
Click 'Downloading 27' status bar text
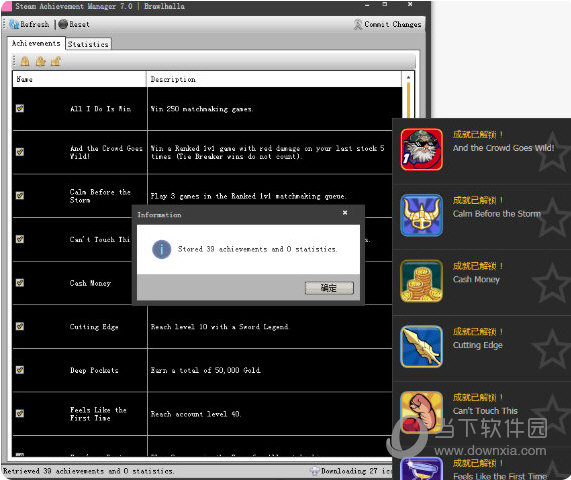point(351,471)
